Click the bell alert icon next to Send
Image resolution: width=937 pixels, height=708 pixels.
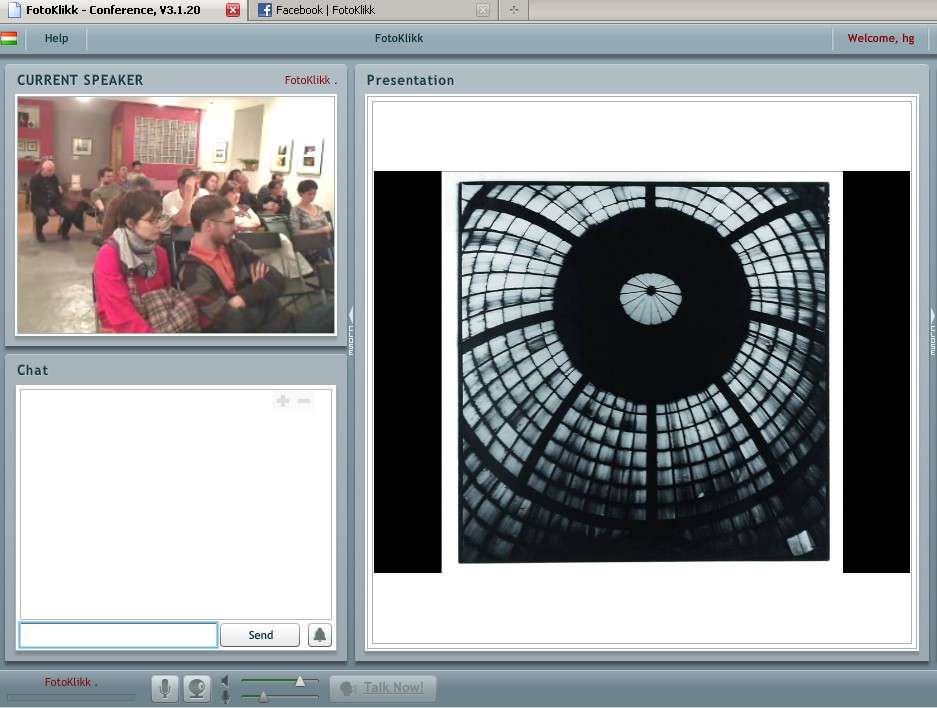coord(320,635)
